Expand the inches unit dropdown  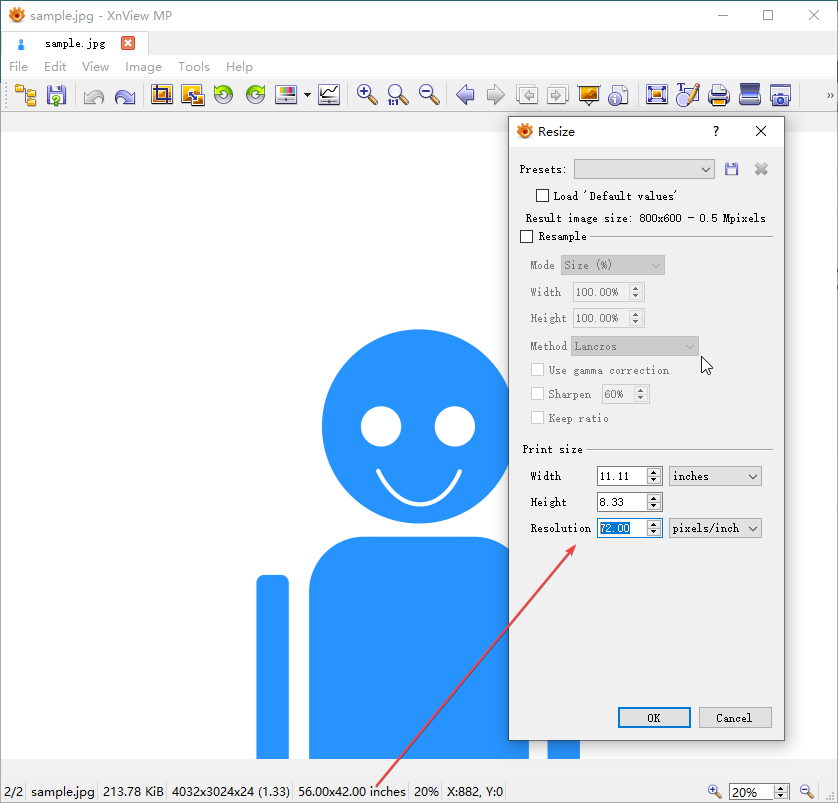click(715, 476)
